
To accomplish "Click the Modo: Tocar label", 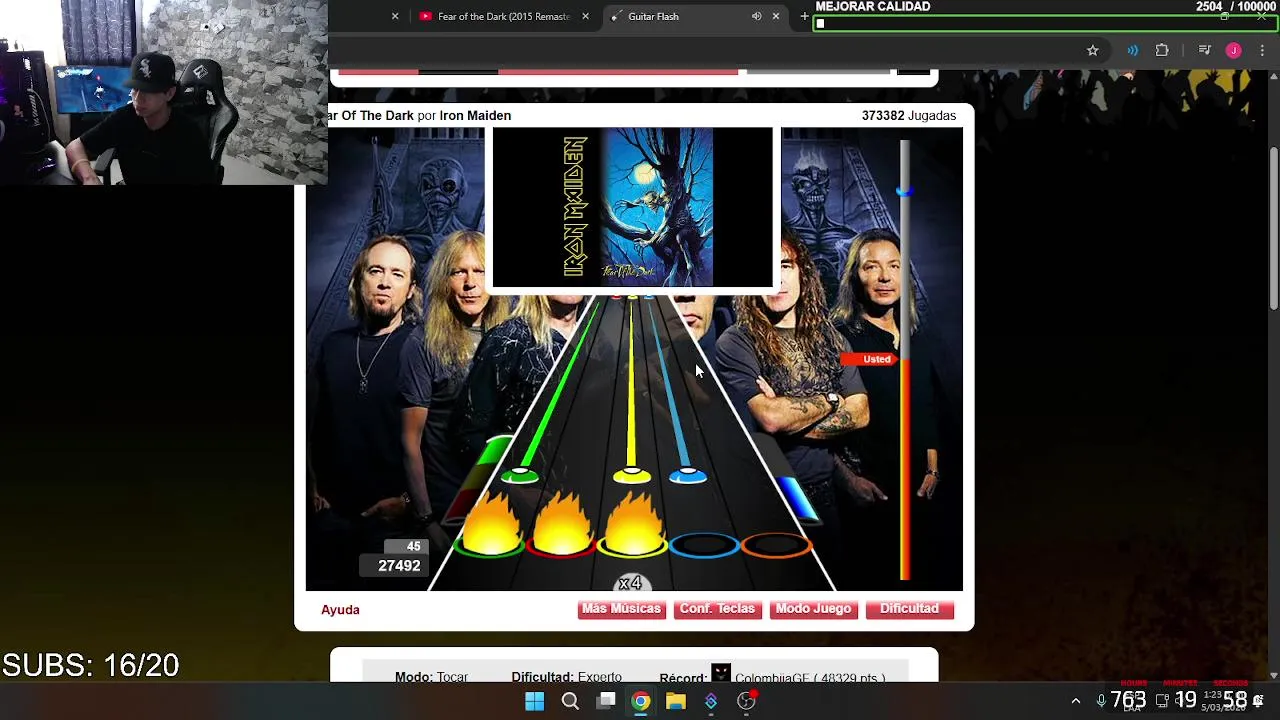I will [431, 677].
